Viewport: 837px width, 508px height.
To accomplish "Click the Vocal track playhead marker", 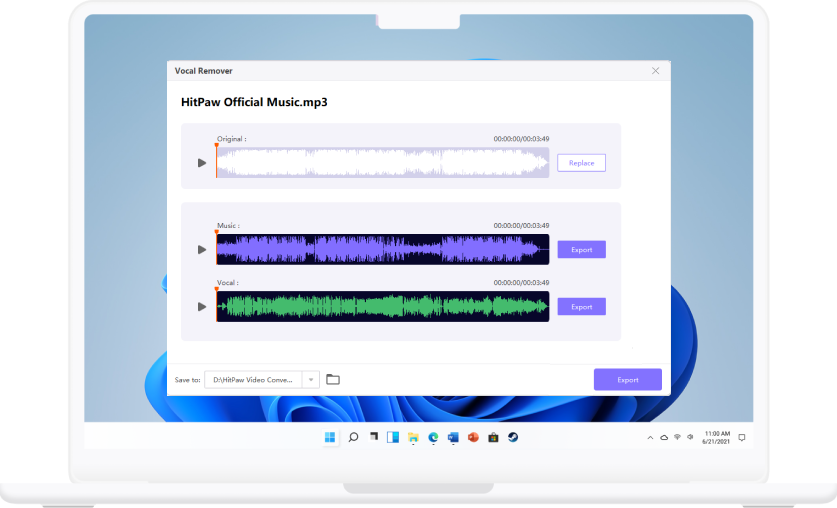I will point(216,289).
